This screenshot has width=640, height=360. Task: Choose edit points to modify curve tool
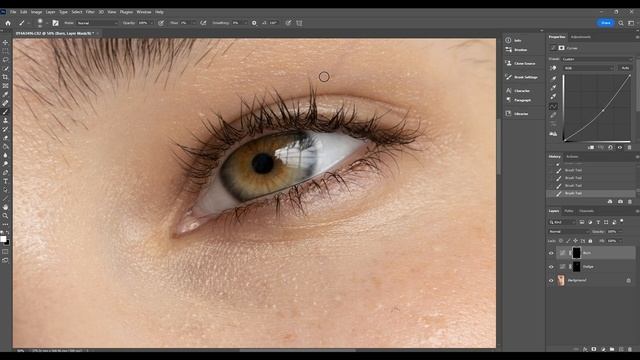553,107
